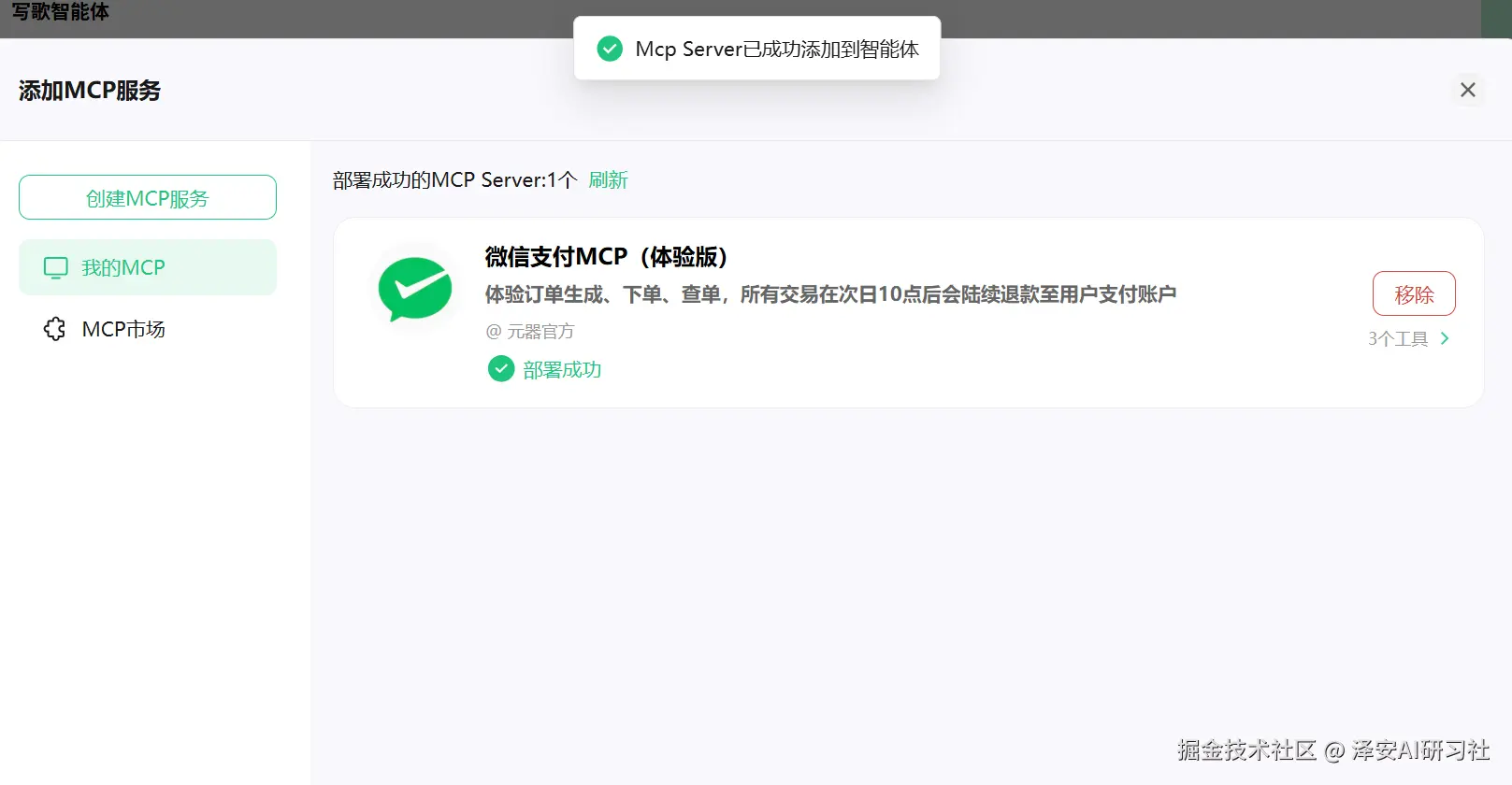
Task: Refresh the deployed MCP Server list
Action: [608, 179]
